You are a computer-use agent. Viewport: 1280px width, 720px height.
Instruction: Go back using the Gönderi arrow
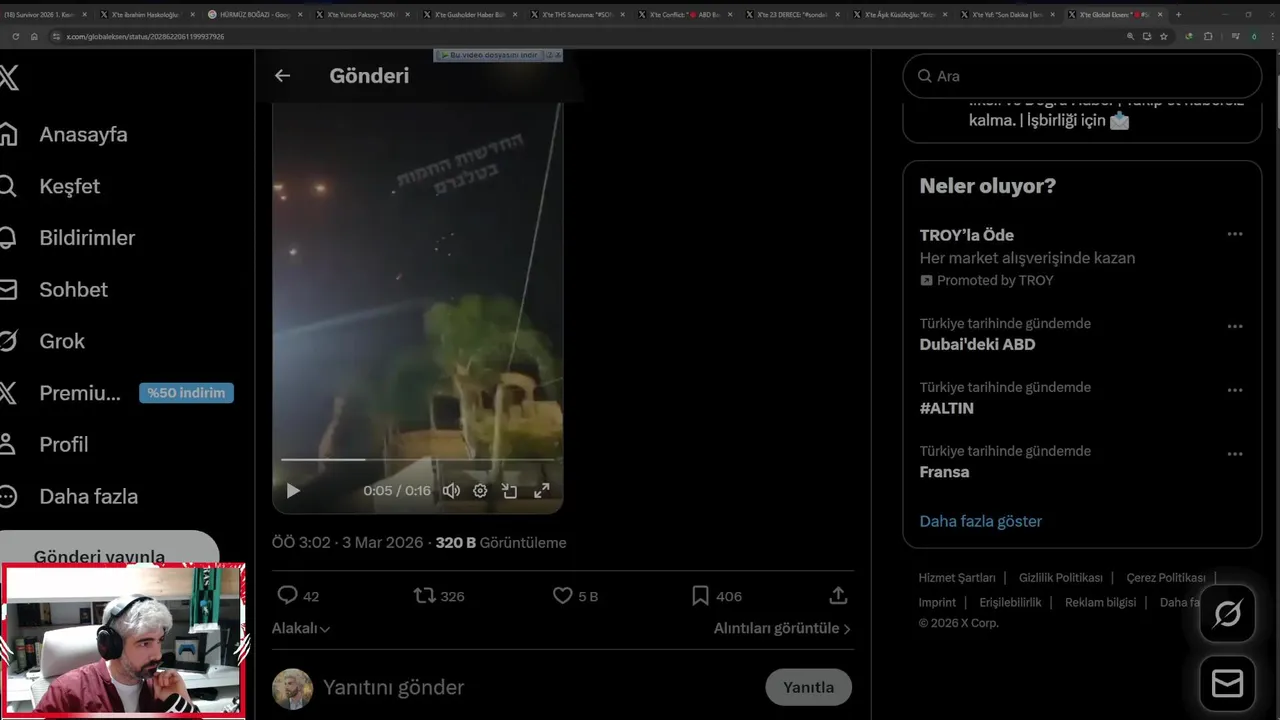tap(282, 76)
